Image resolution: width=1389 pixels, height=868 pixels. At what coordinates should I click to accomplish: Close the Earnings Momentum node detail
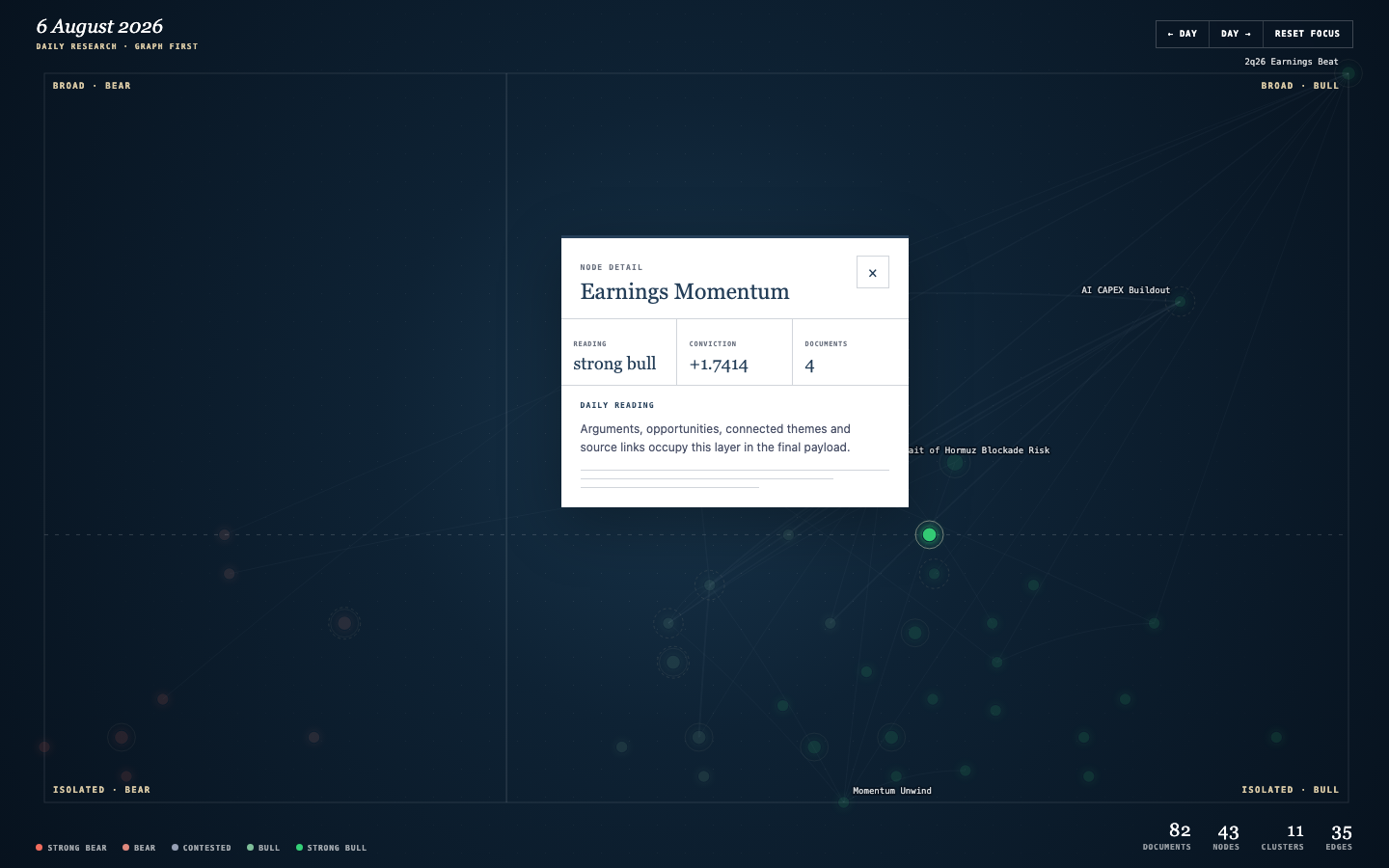pyautogui.click(x=873, y=273)
